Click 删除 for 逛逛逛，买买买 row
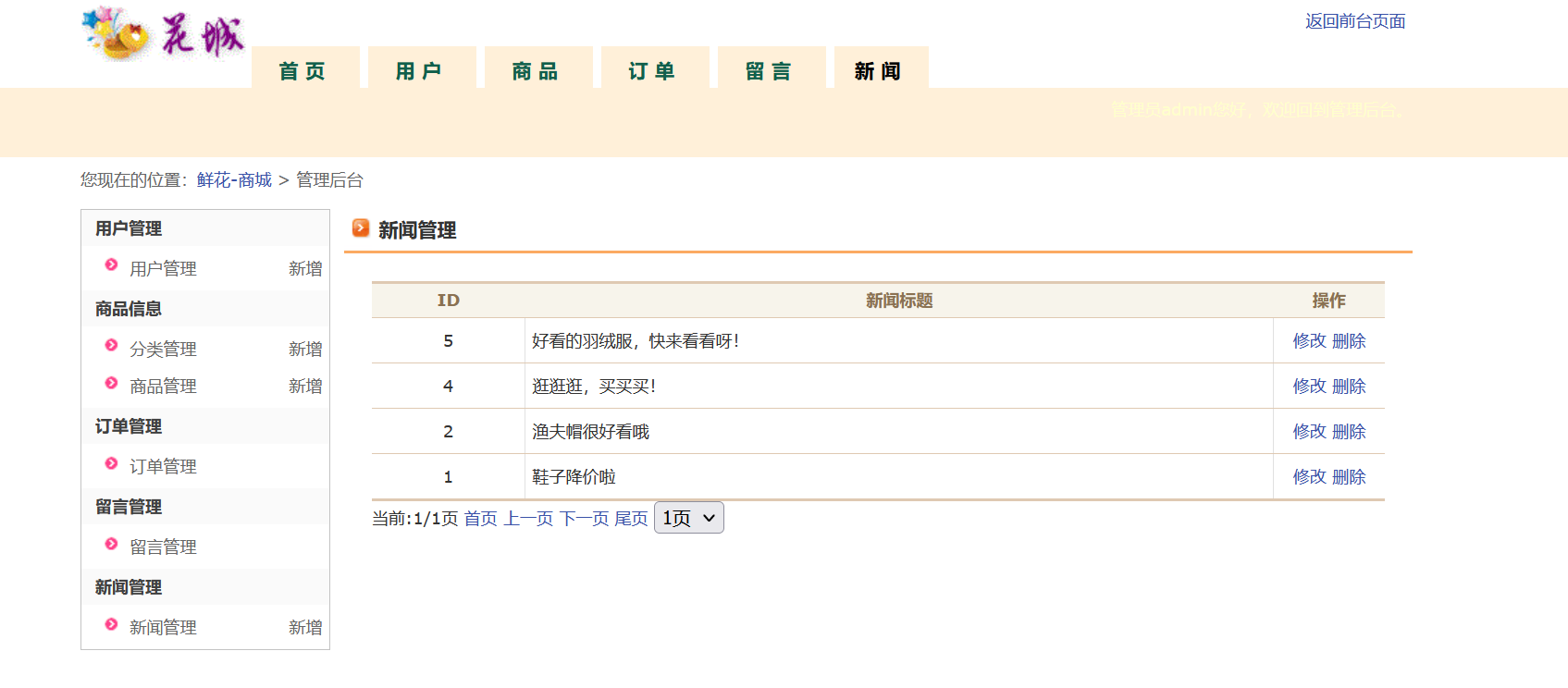The image size is (1568, 688). point(1349,387)
